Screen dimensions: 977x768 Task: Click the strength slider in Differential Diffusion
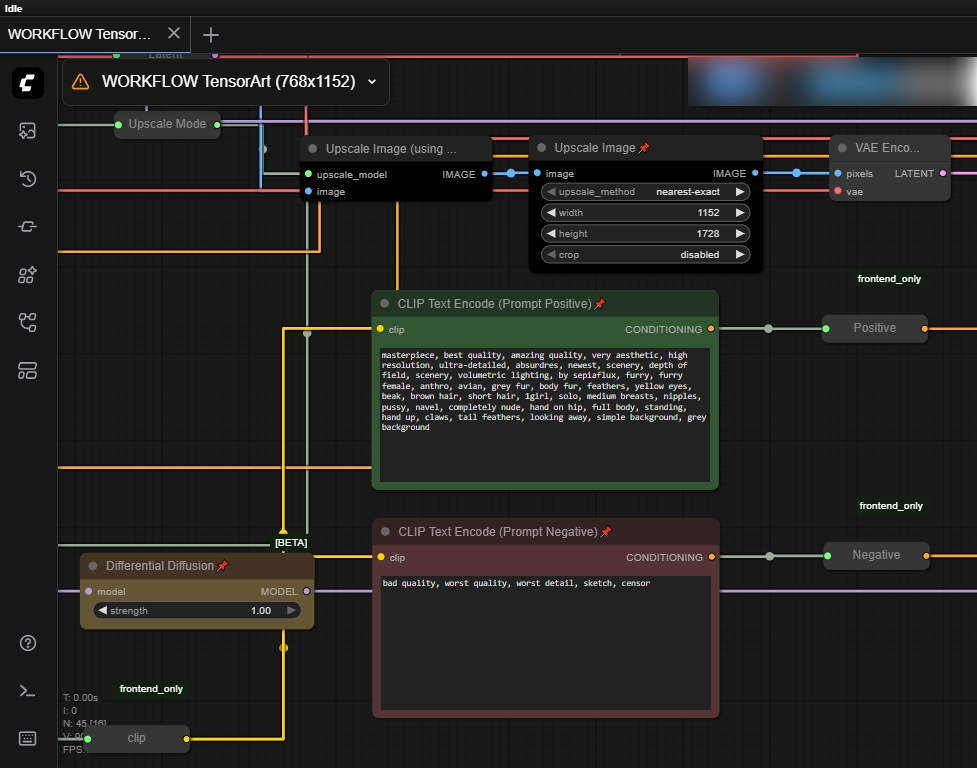(197, 610)
